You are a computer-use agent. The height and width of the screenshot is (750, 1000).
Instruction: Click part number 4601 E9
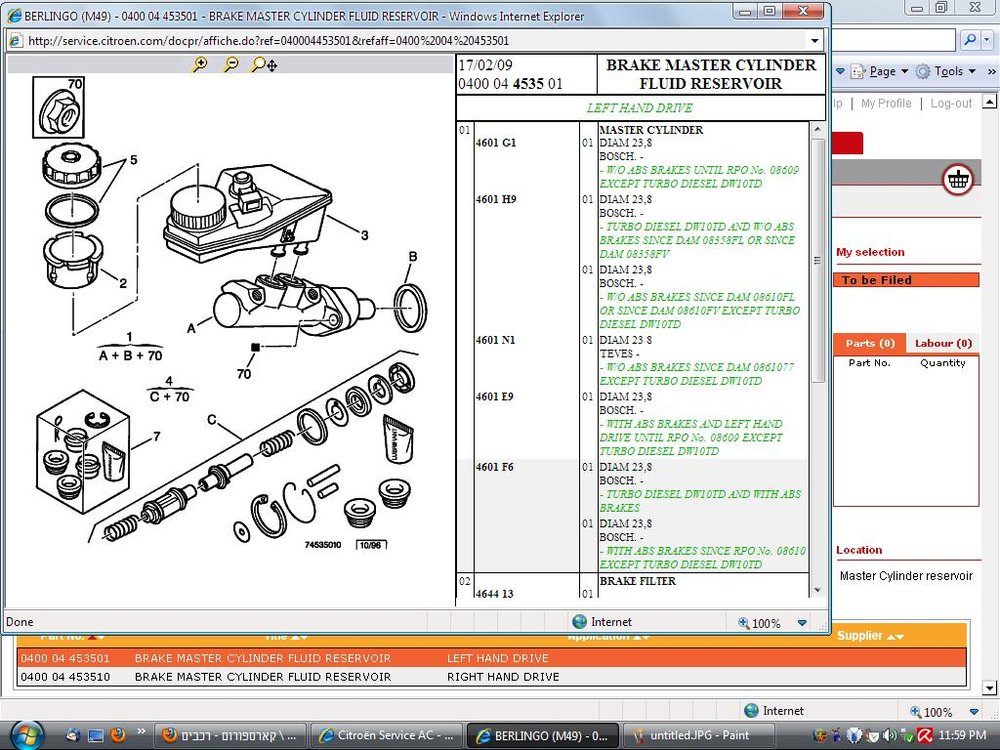point(495,397)
